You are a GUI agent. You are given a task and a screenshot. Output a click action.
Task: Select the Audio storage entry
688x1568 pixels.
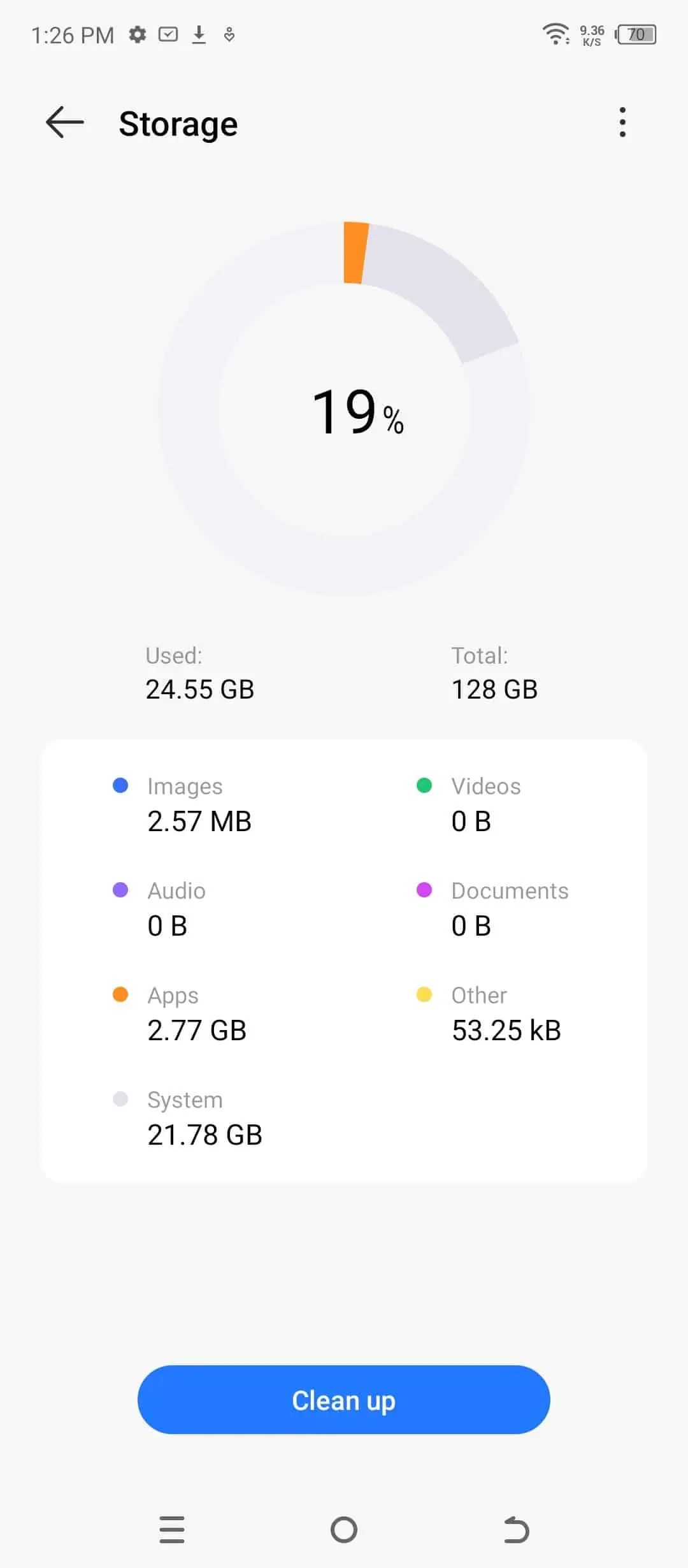click(x=176, y=909)
